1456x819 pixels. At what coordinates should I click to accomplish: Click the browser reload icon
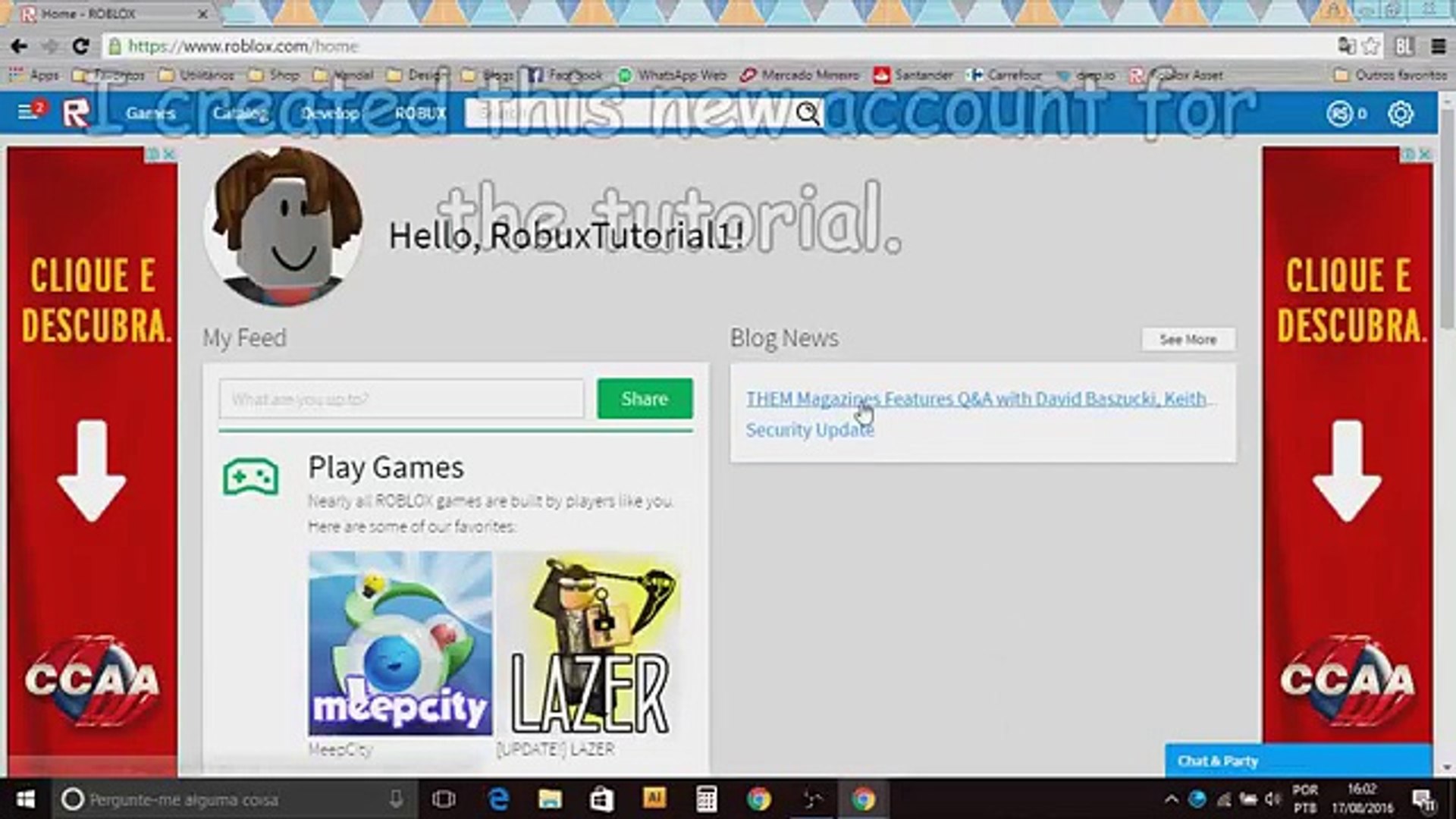click(80, 46)
